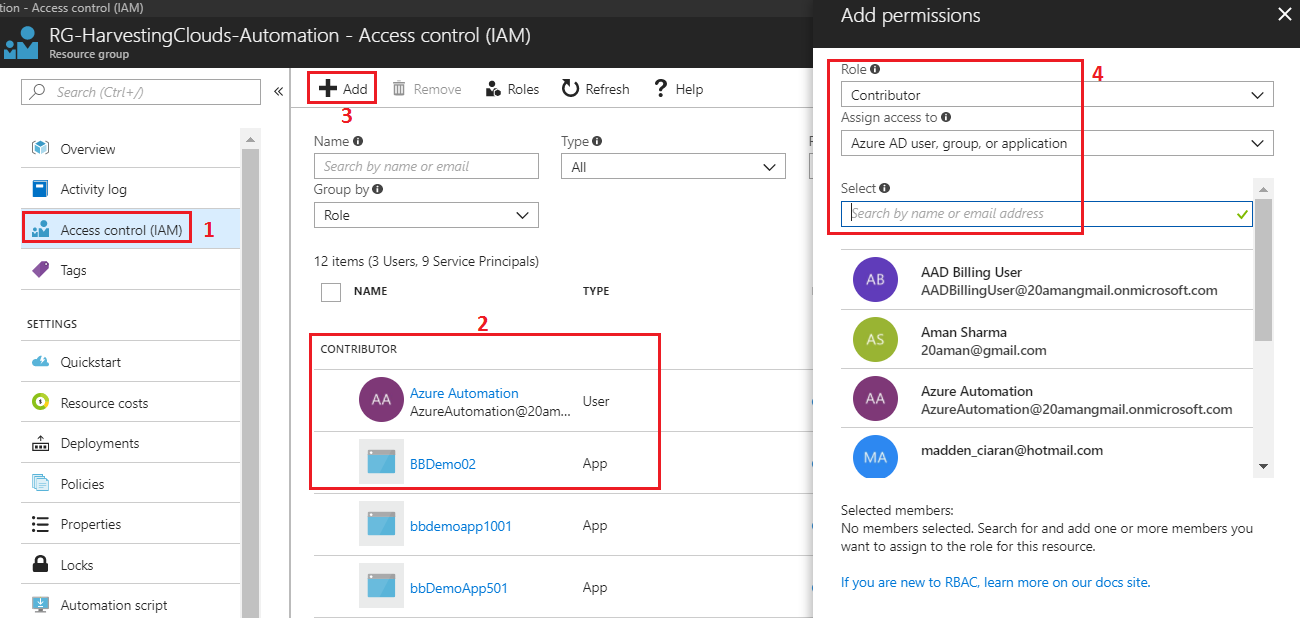Viewport: 1300px width, 618px height.
Task: Select AAD Billing User from member list
Action: coord(1046,281)
